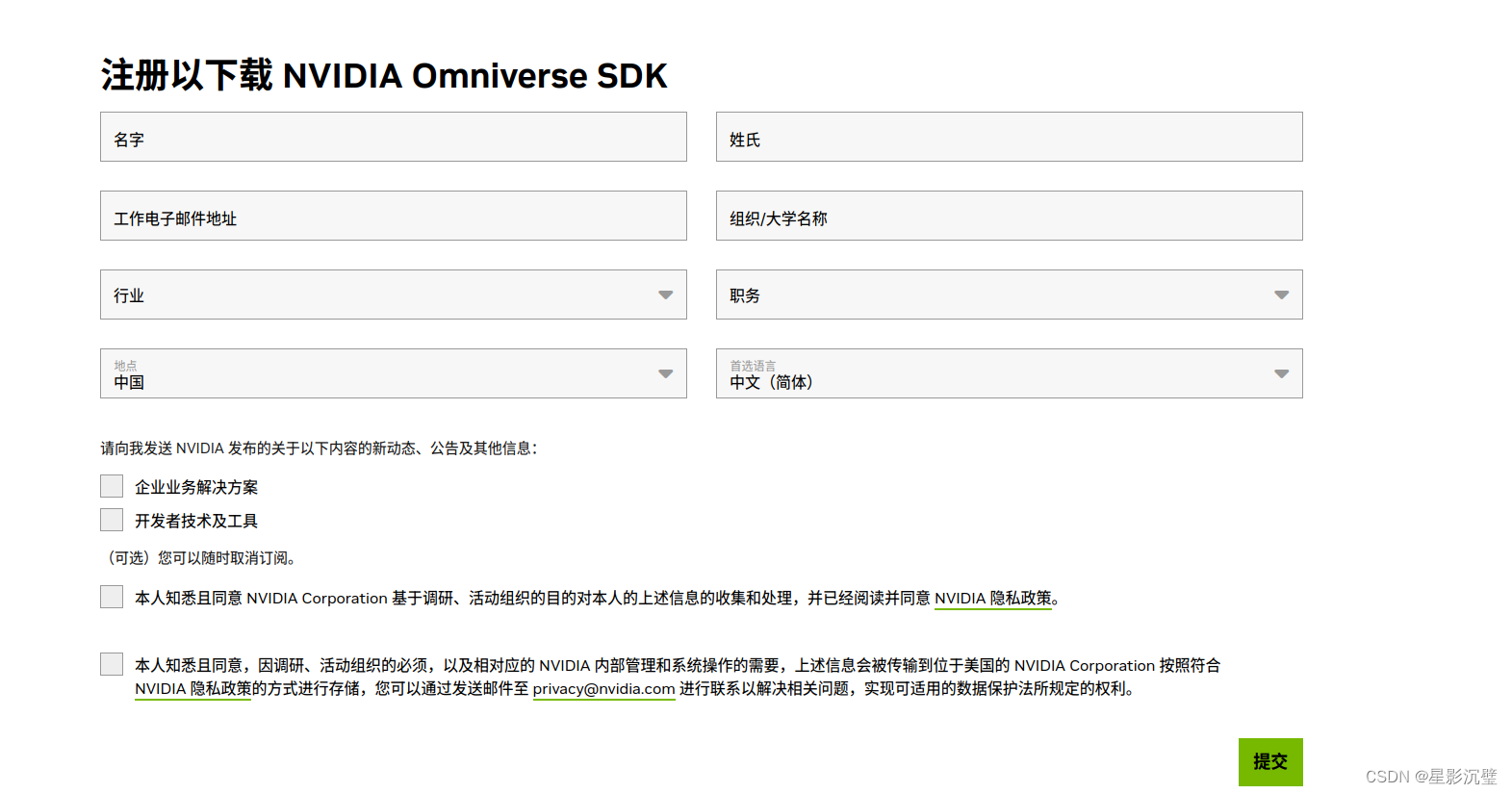Click the green 提交 submit button
The height and width of the screenshot is (794, 1512).
point(1270,762)
